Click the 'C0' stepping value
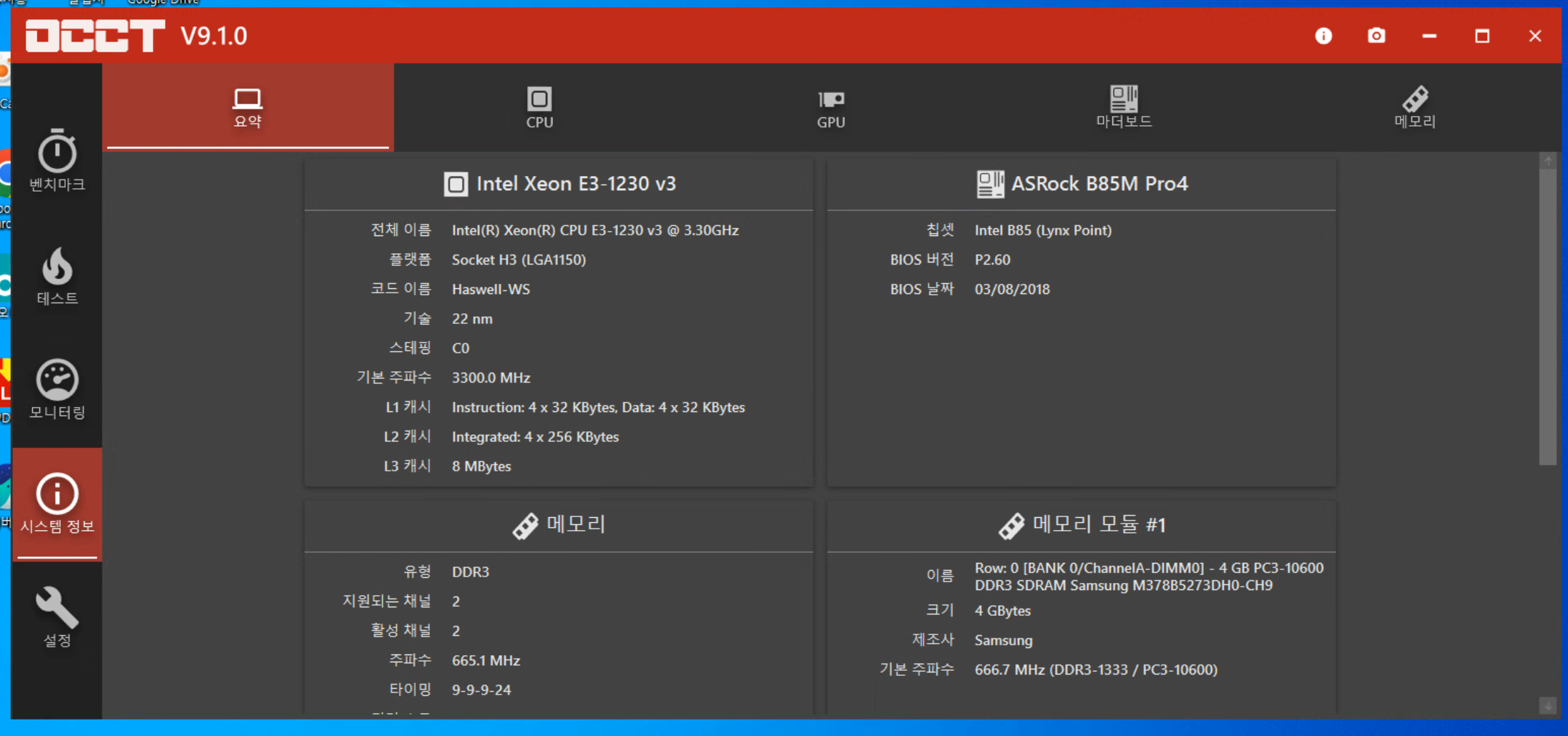Viewport: 1568px width, 736px height. [x=461, y=348]
